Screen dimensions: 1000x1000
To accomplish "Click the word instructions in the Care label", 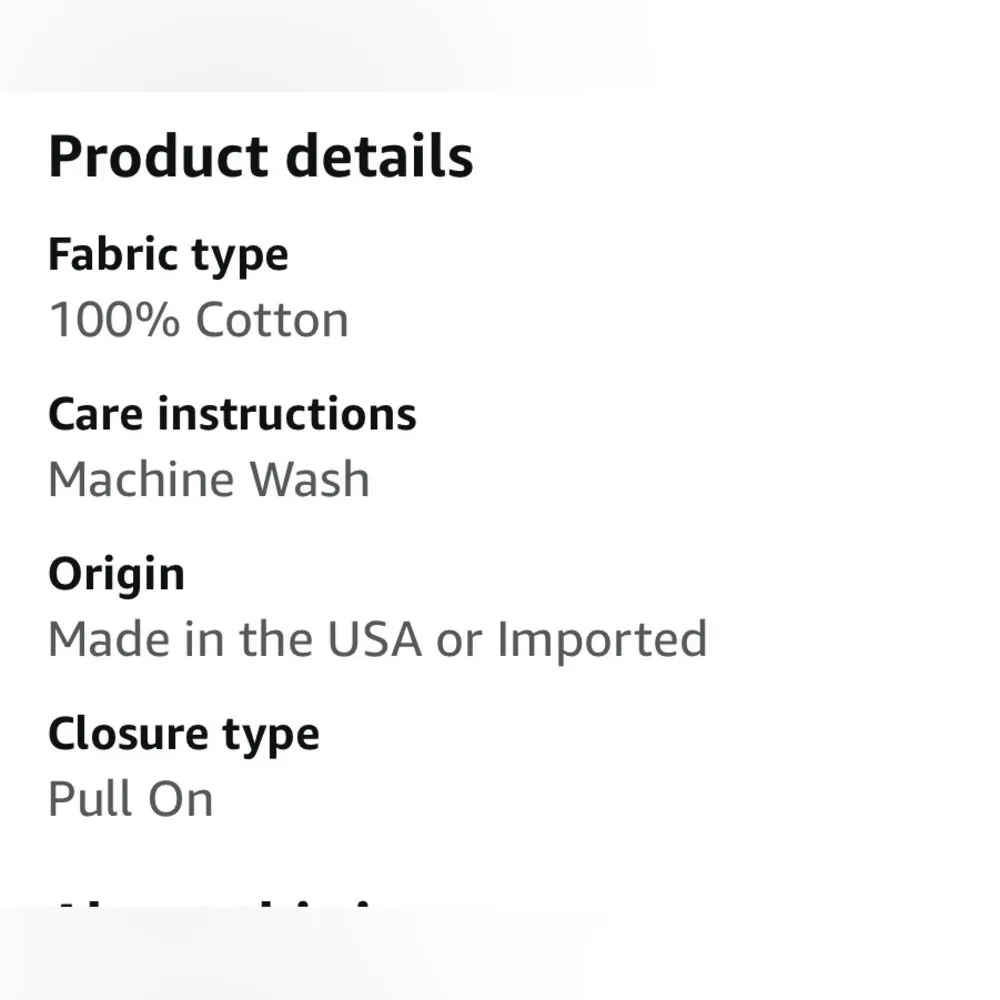I will pos(287,414).
